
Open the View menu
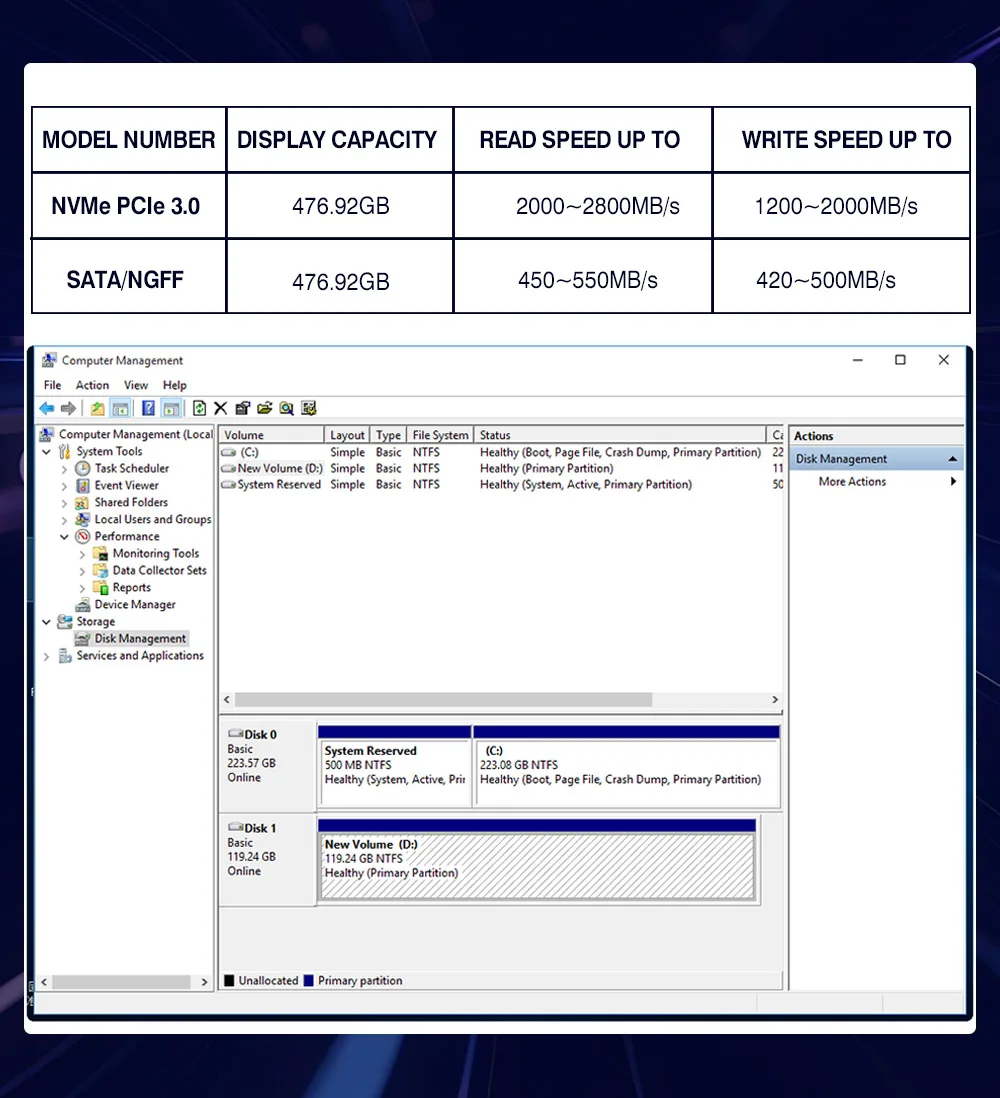(x=136, y=385)
